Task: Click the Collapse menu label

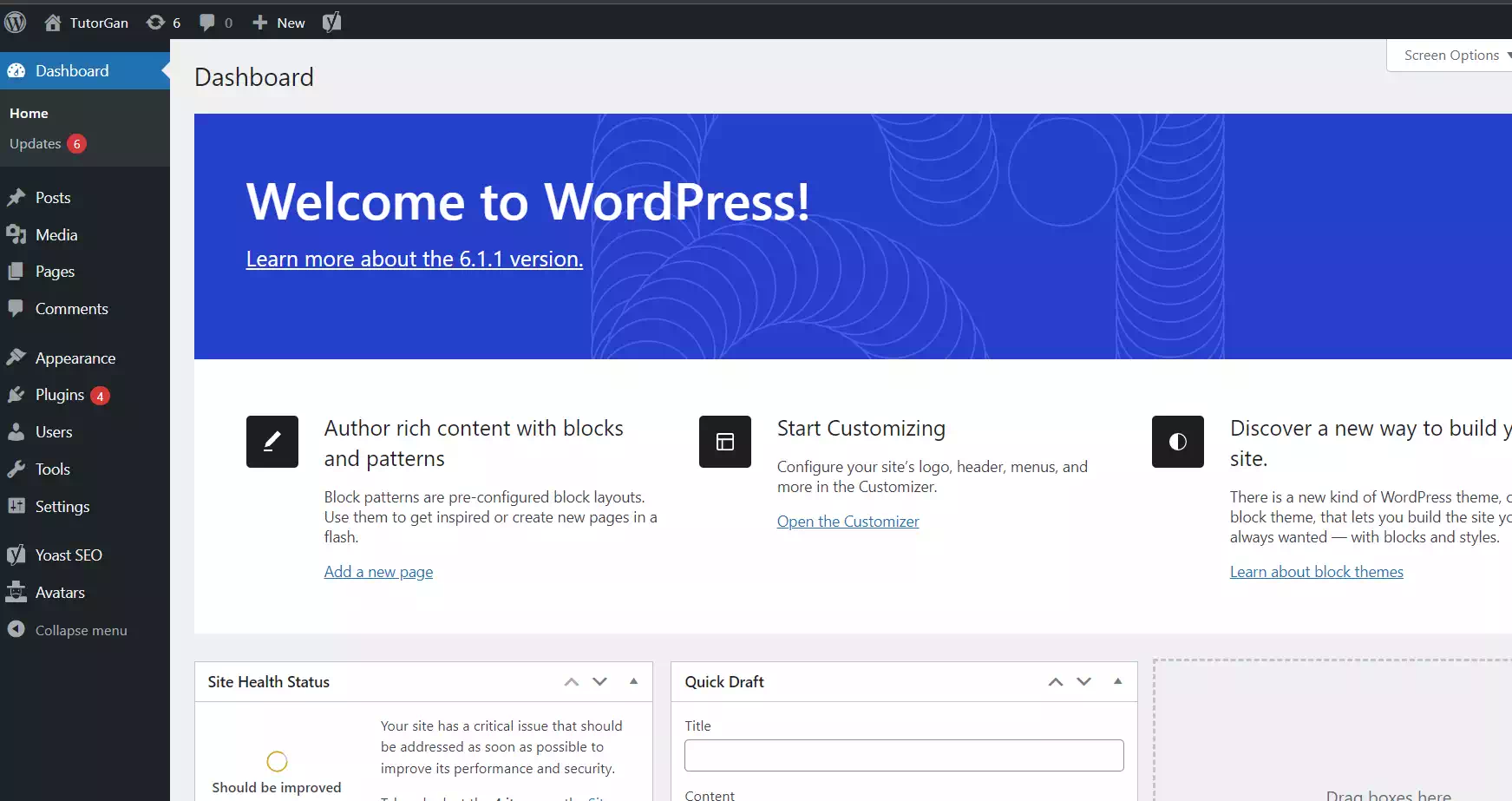Action: pos(82,631)
